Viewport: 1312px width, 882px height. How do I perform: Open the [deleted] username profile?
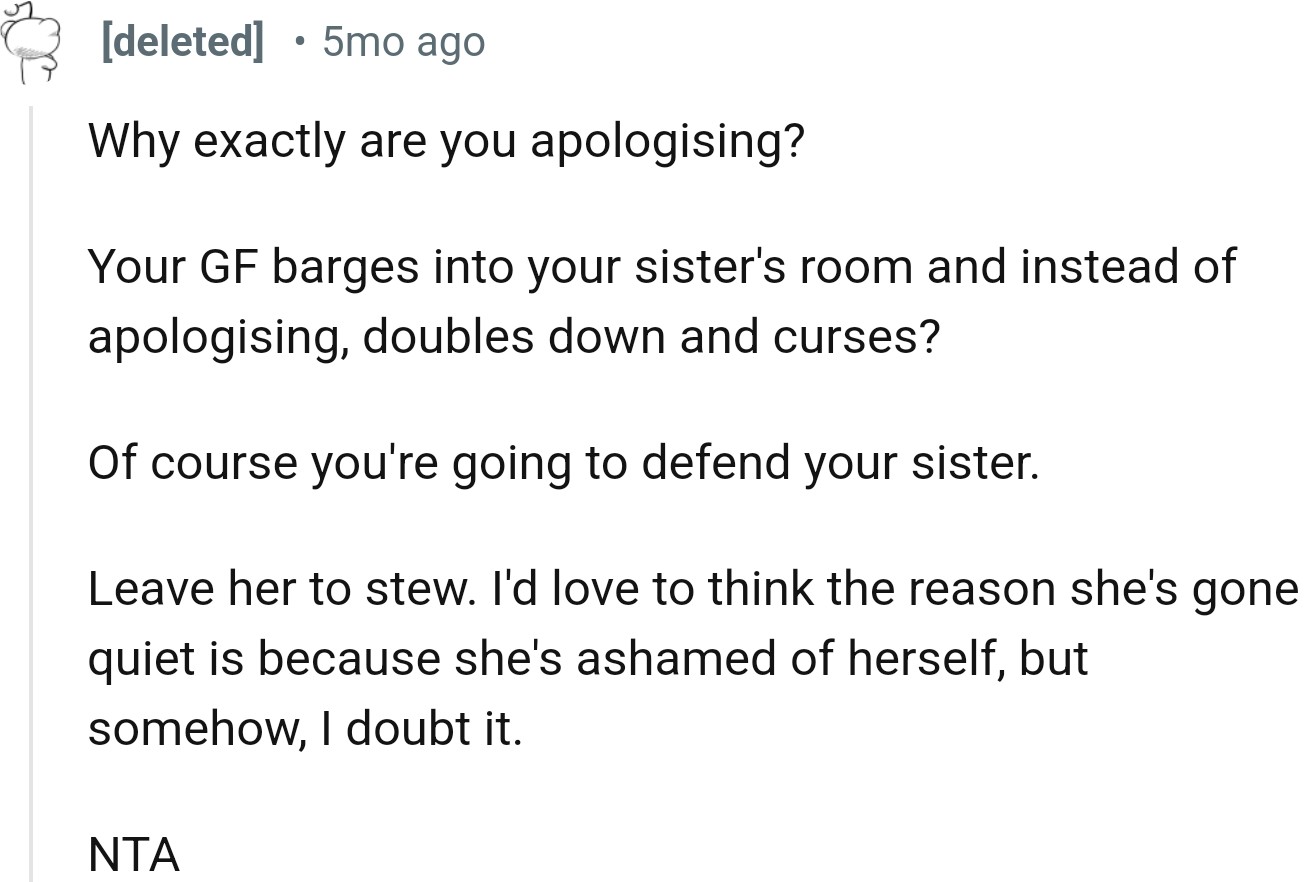click(182, 42)
